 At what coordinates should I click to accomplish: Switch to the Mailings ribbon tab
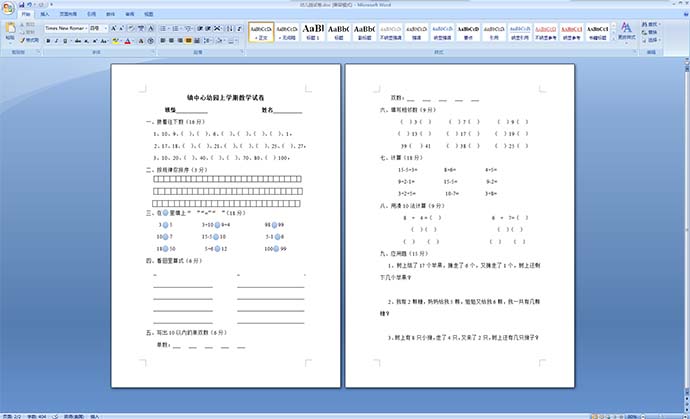(110, 14)
